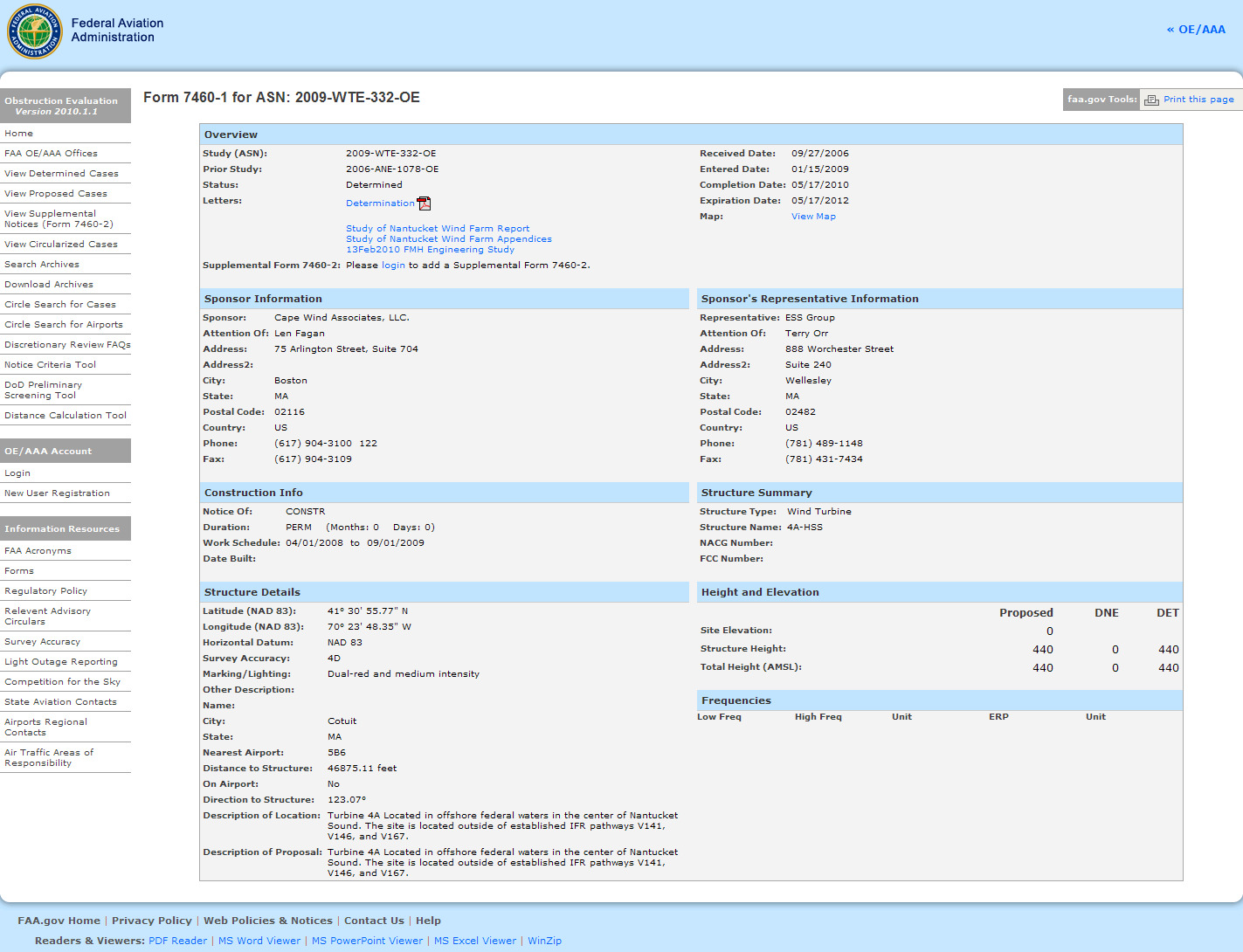Open Notice Criteria Tool
Screen dimensions: 1243x952
coord(50,365)
